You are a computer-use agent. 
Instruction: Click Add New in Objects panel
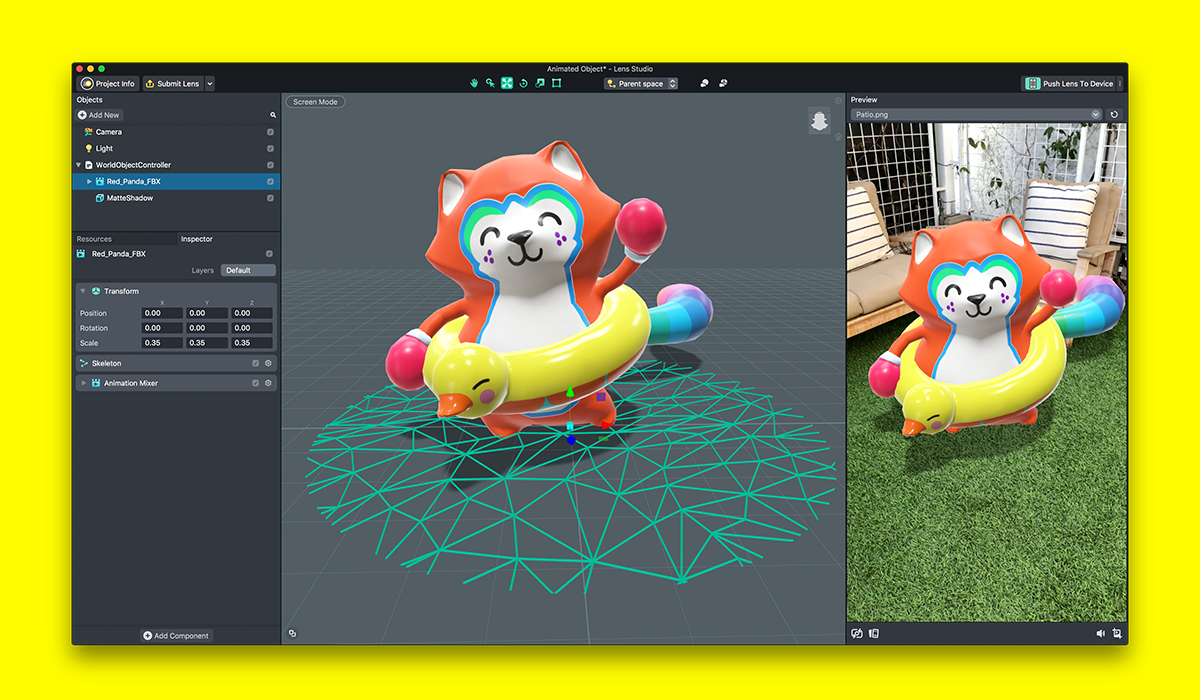(99, 115)
